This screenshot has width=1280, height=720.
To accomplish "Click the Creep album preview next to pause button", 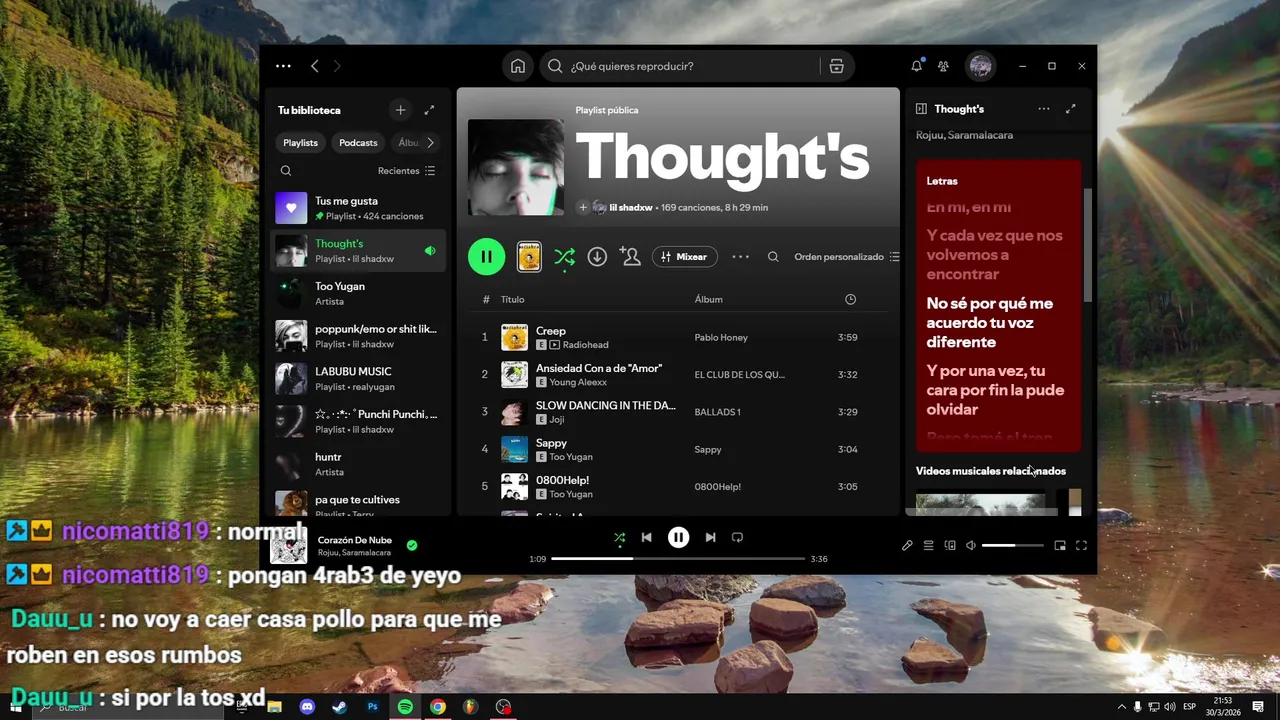I will (529, 257).
